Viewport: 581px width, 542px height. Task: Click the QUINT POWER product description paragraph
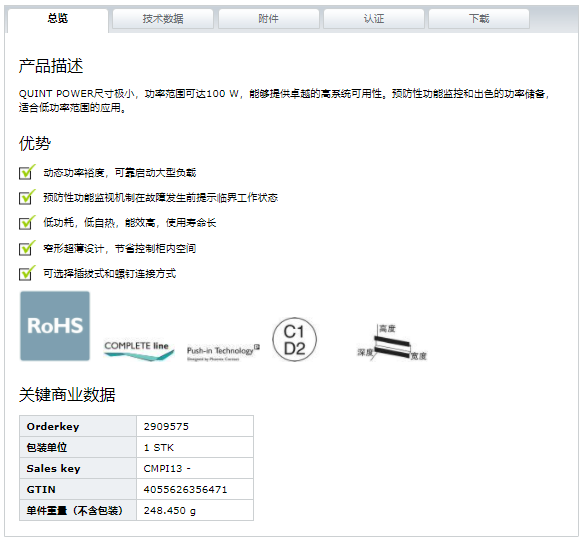click(x=284, y=100)
